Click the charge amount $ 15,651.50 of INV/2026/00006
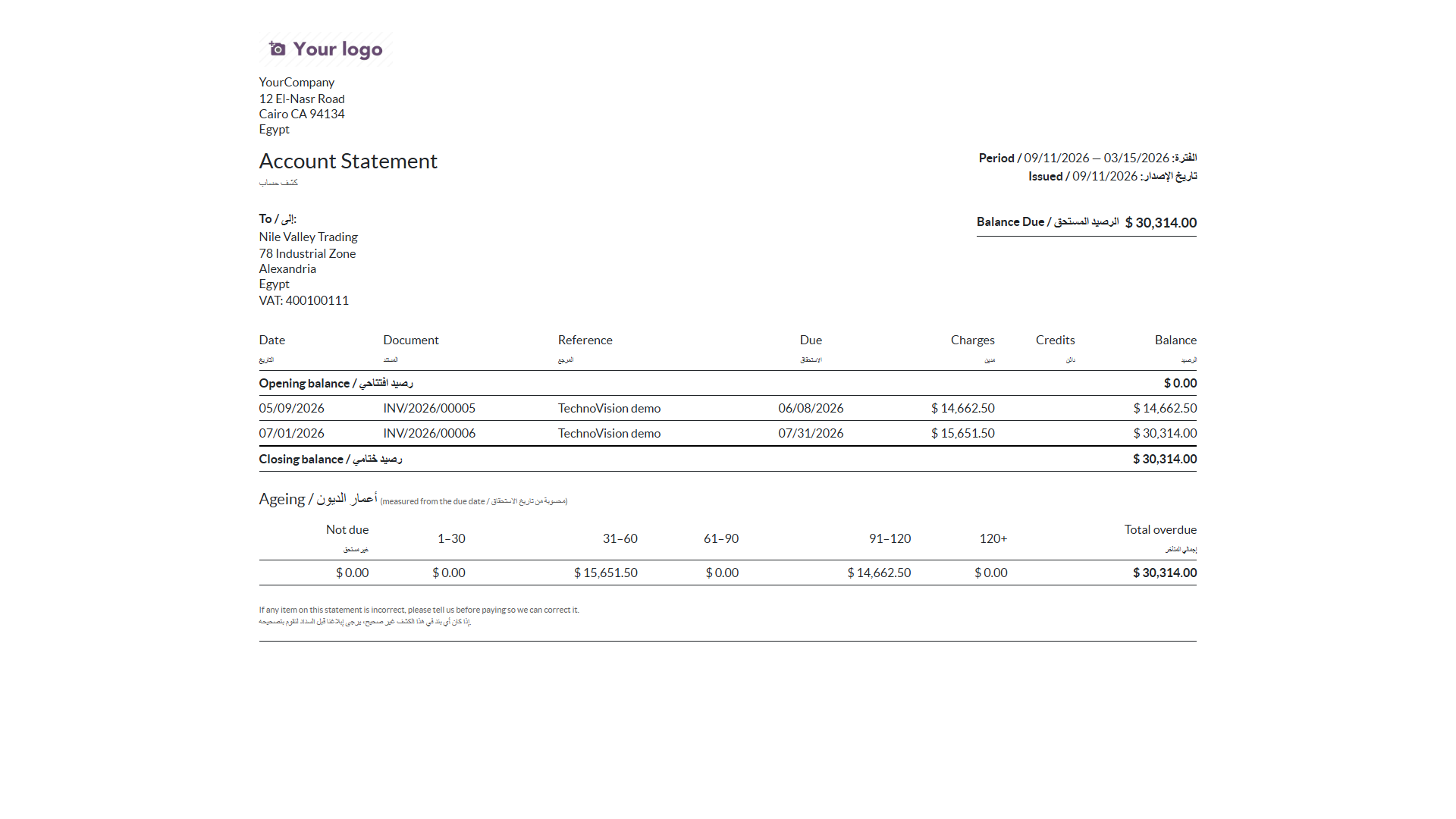1456x819 pixels. tap(963, 433)
